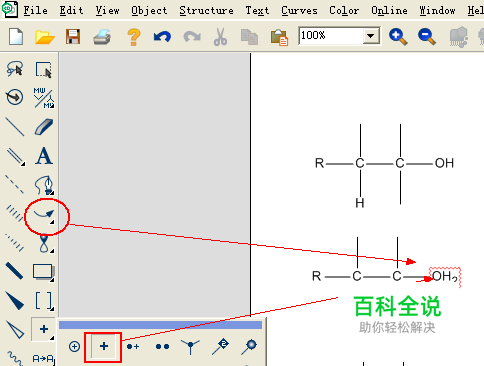This screenshot has width=484, height=366.
Task: Choose circled plus charge symbol
Action: 74,347
